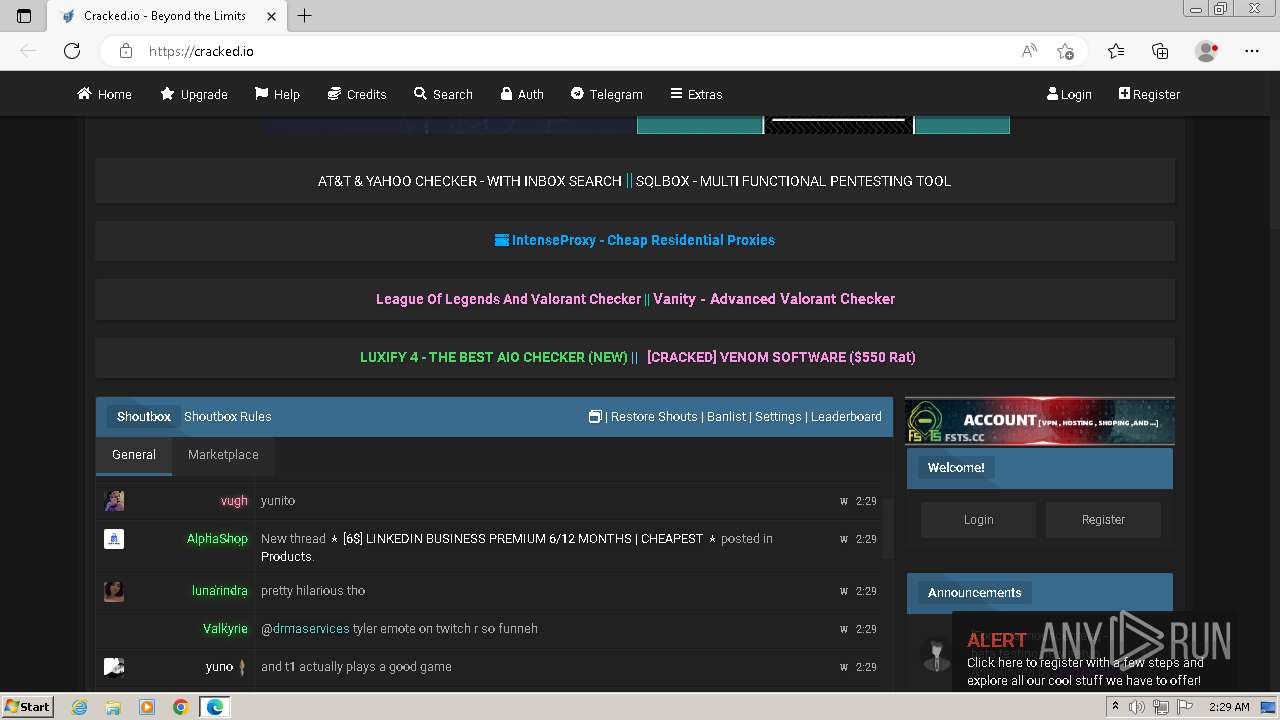Viewport: 1280px width, 720px height.
Task: Open Shoutbox Rules
Action: coord(227,416)
